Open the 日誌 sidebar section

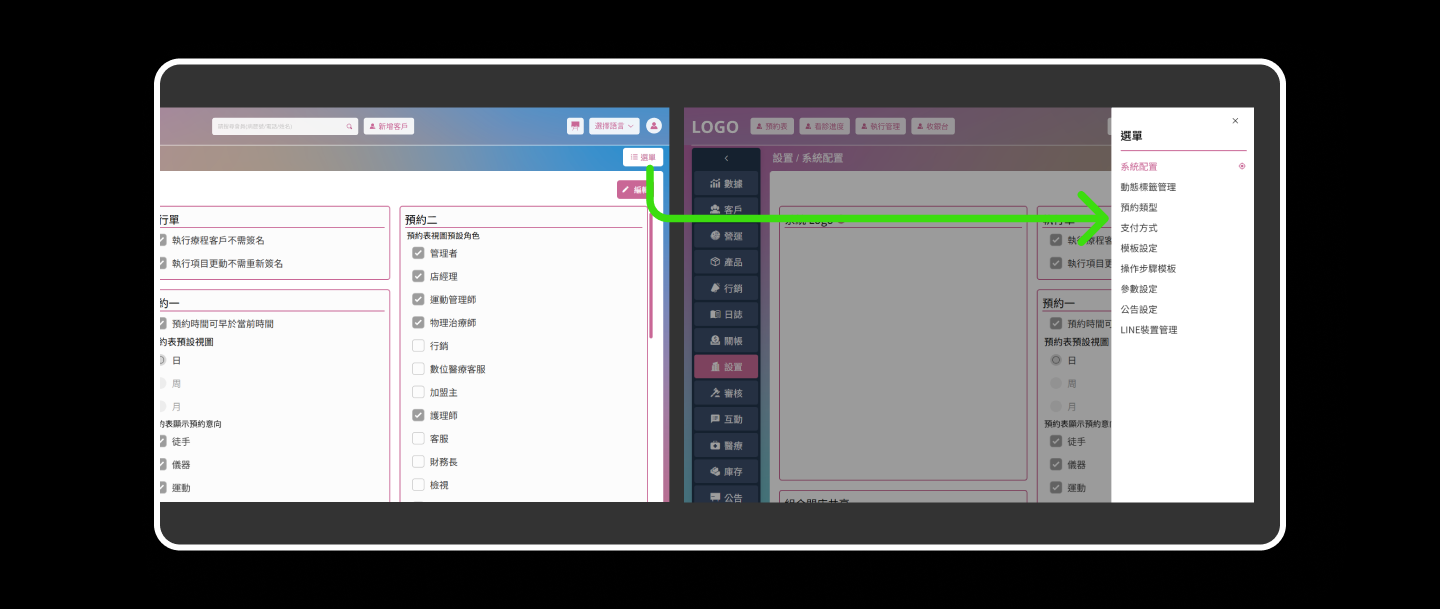pos(726,314)
